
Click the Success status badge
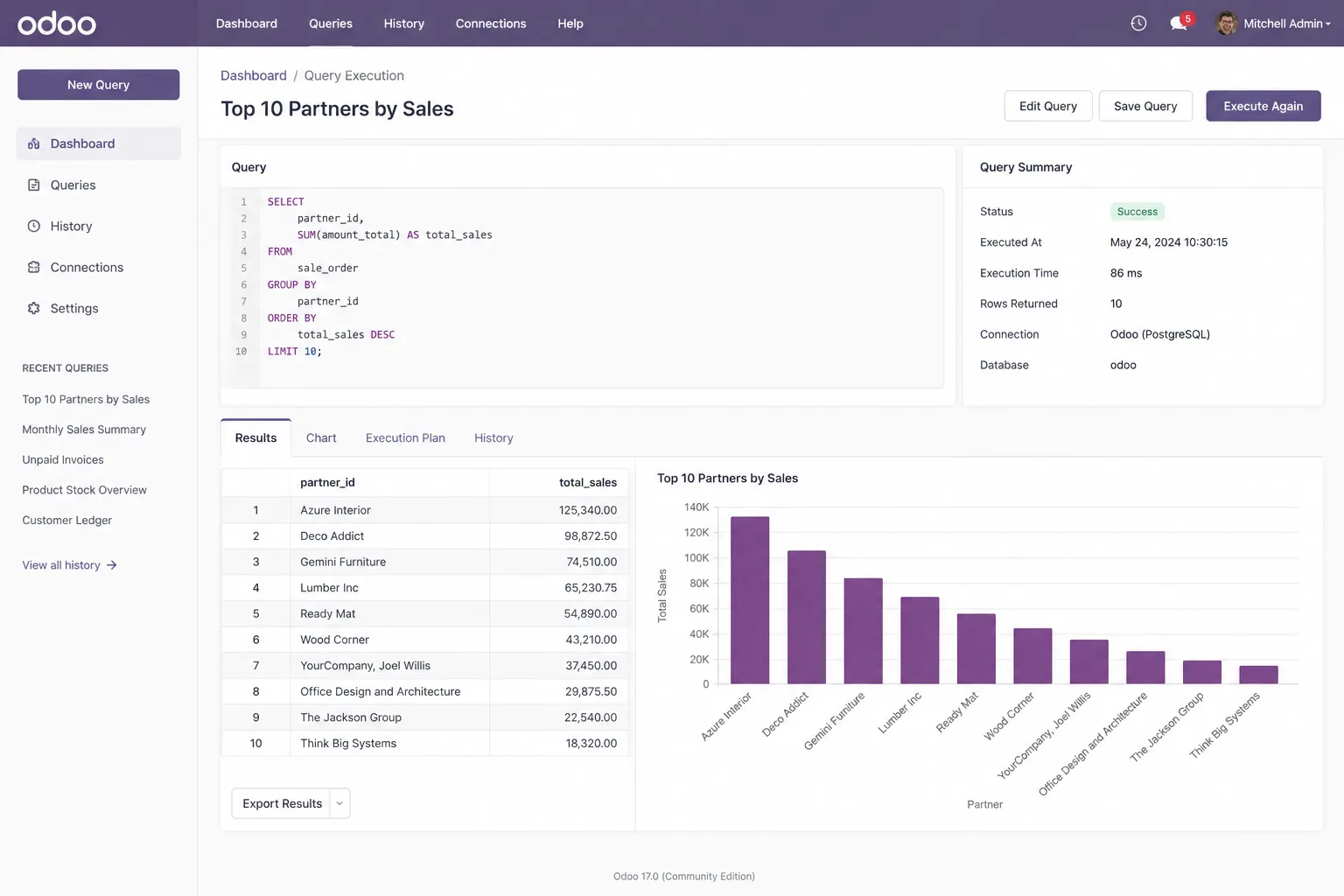tap(1137, 212)
